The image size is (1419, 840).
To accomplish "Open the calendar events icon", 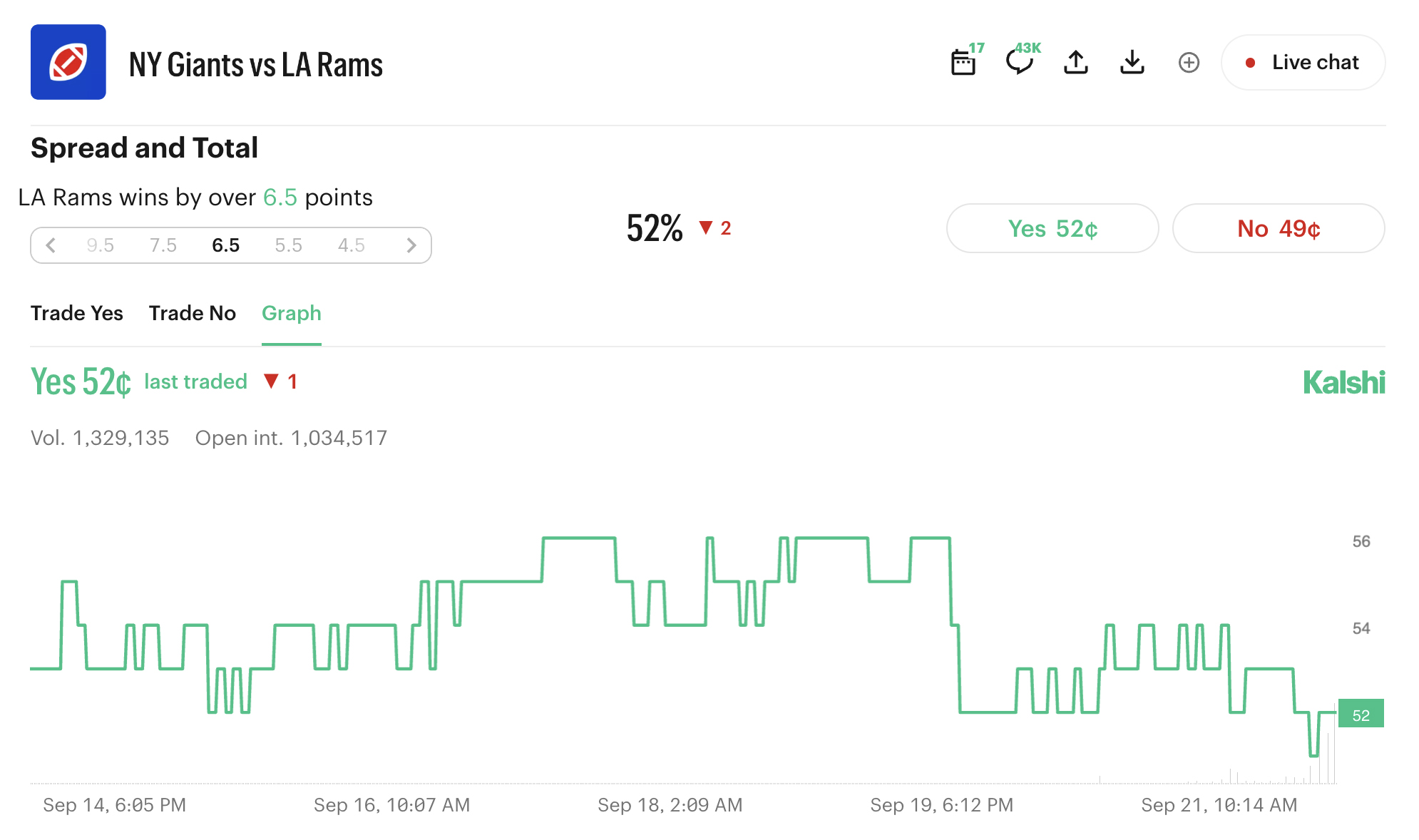I will click(963, 62).
